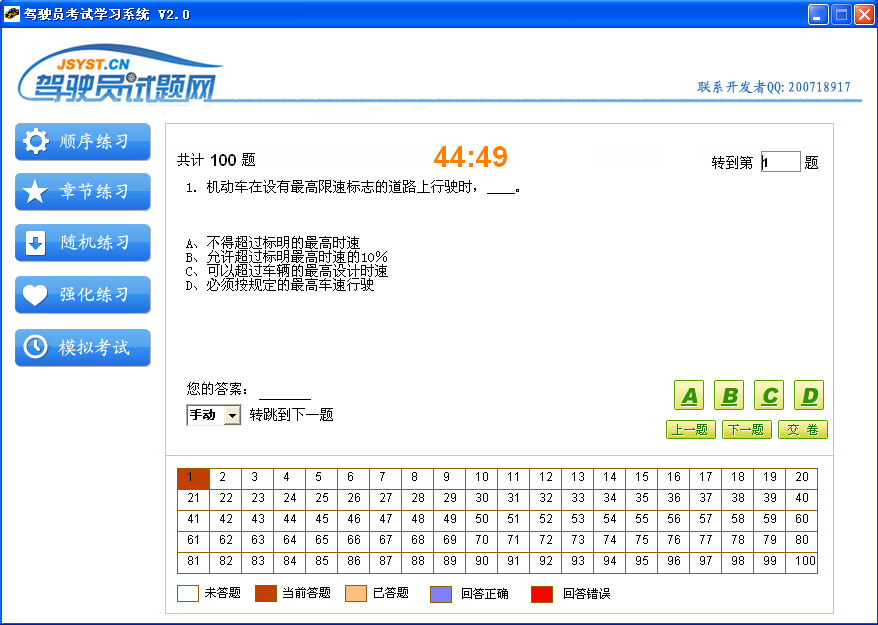The width and height of the screenshot is (878, 625).
Task: Click star icon on 章节练习 button
Action: point(35,192)
